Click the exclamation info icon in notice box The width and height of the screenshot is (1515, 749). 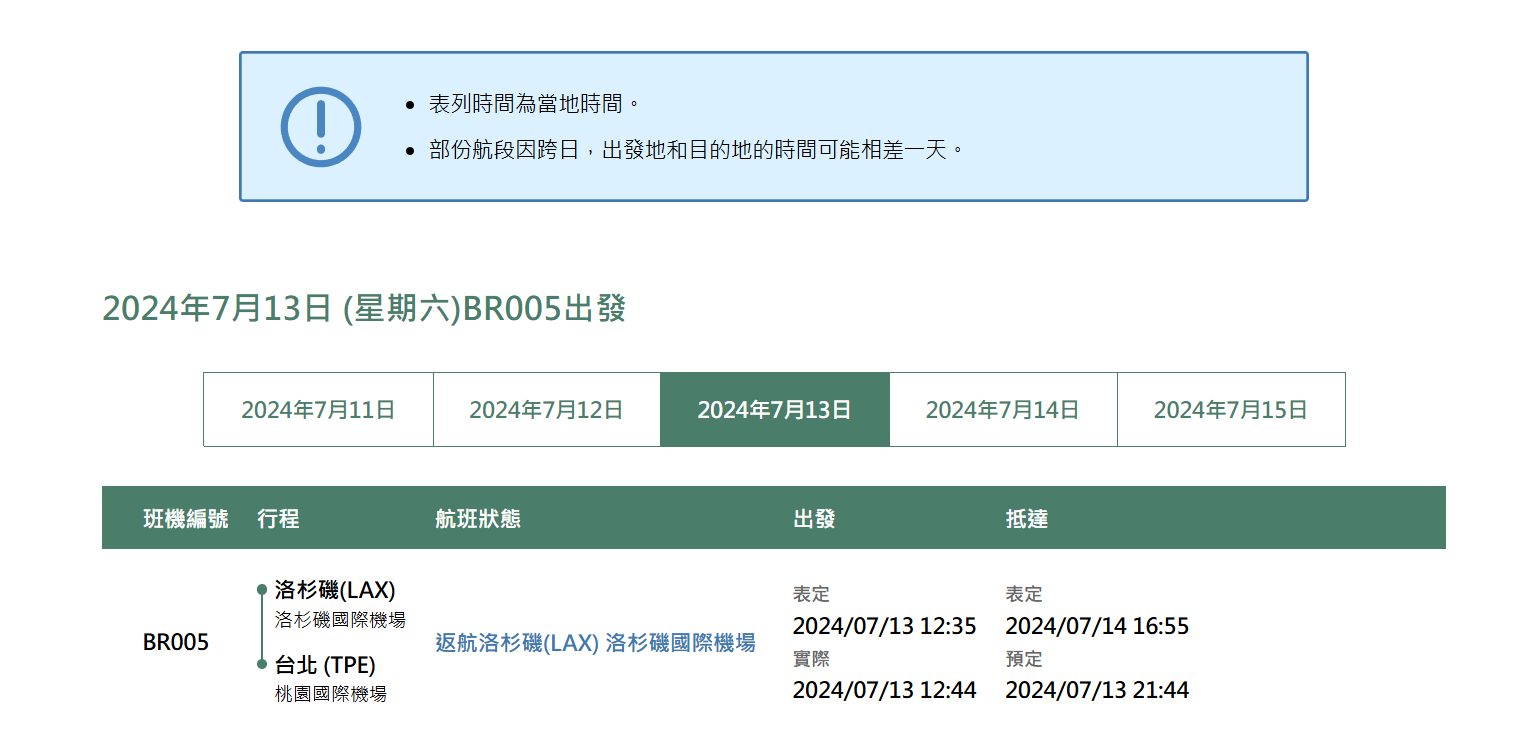pos(320,127)
